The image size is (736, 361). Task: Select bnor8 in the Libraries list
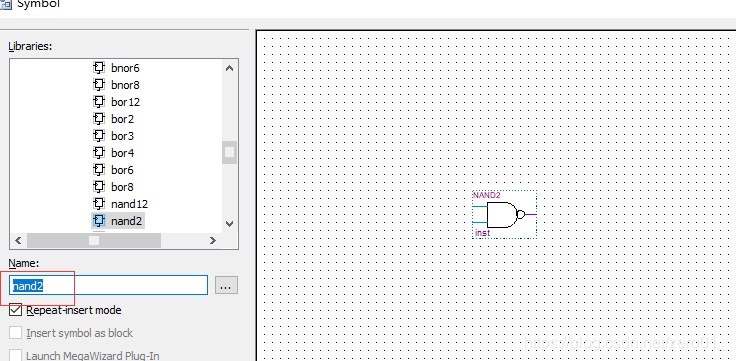[x=125, y=85]
